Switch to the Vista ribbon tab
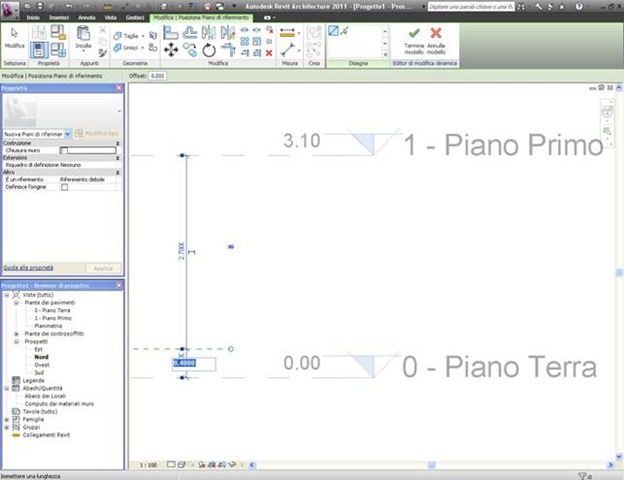 110,18
